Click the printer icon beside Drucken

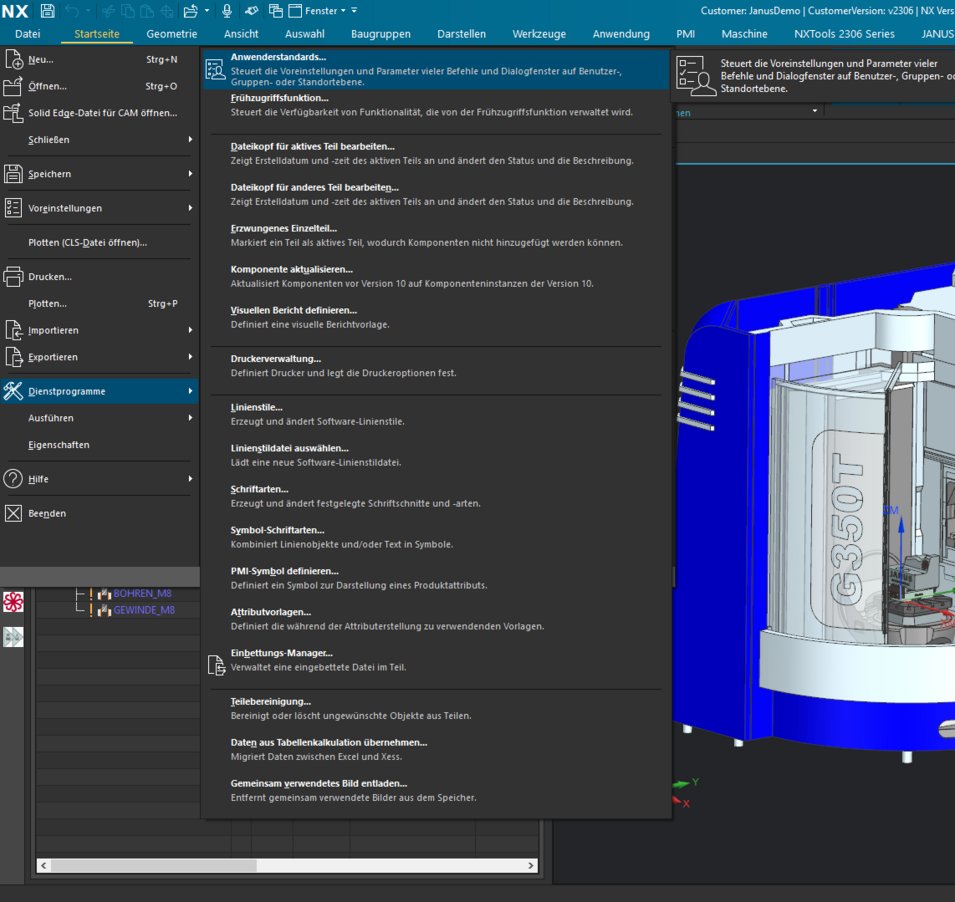pos(13,277)
